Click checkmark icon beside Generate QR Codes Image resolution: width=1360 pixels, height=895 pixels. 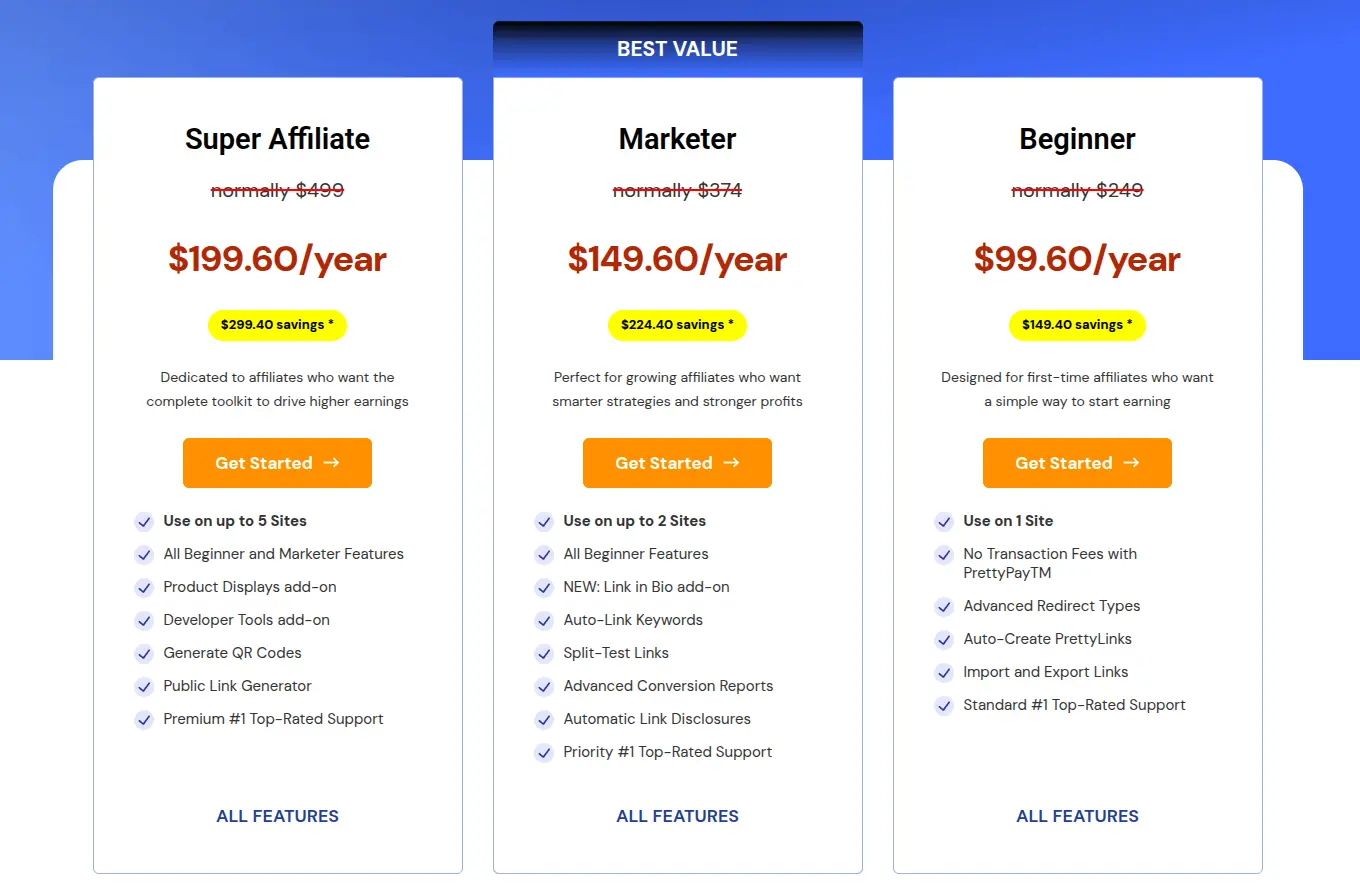pos(144,654)
